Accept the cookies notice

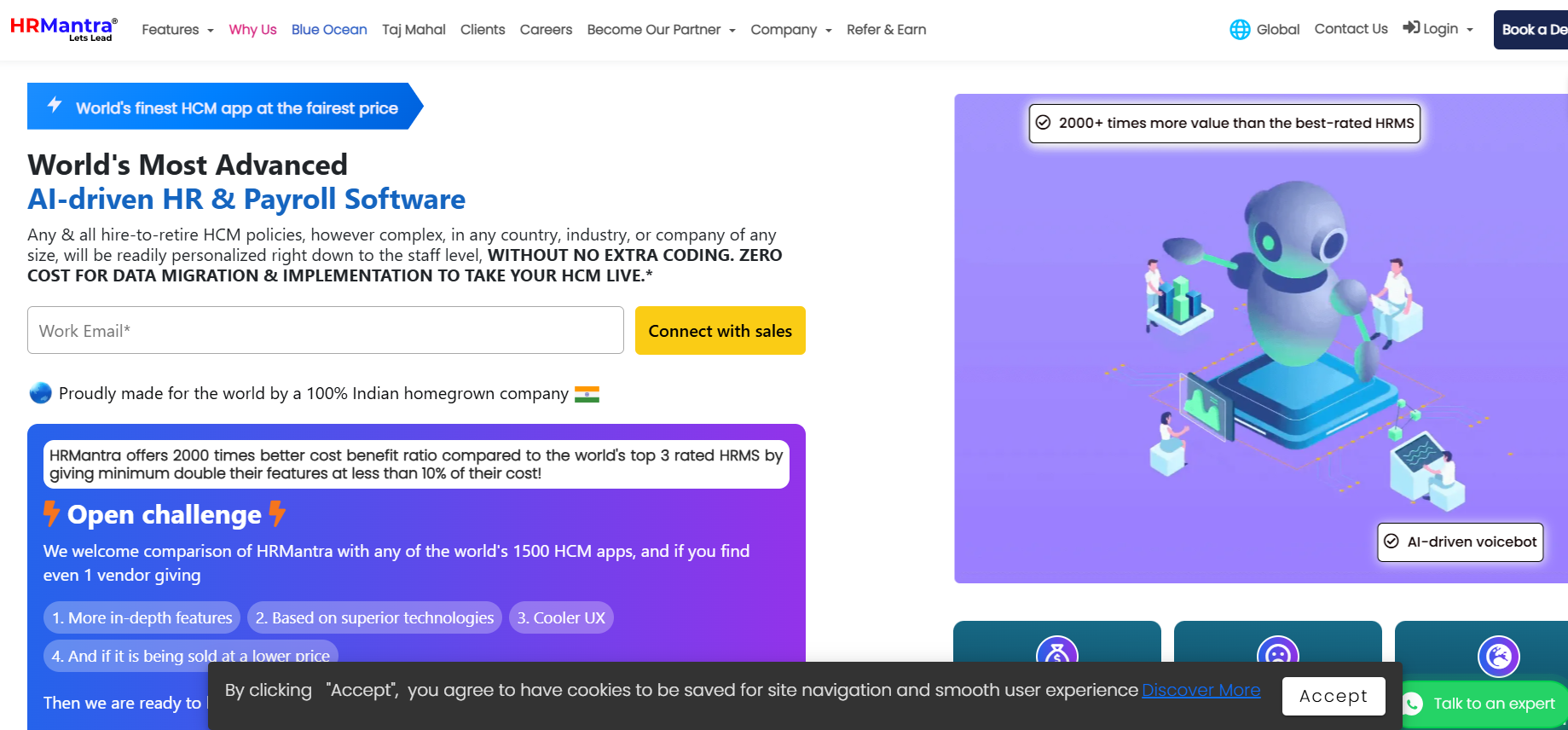click(1334, 696)
